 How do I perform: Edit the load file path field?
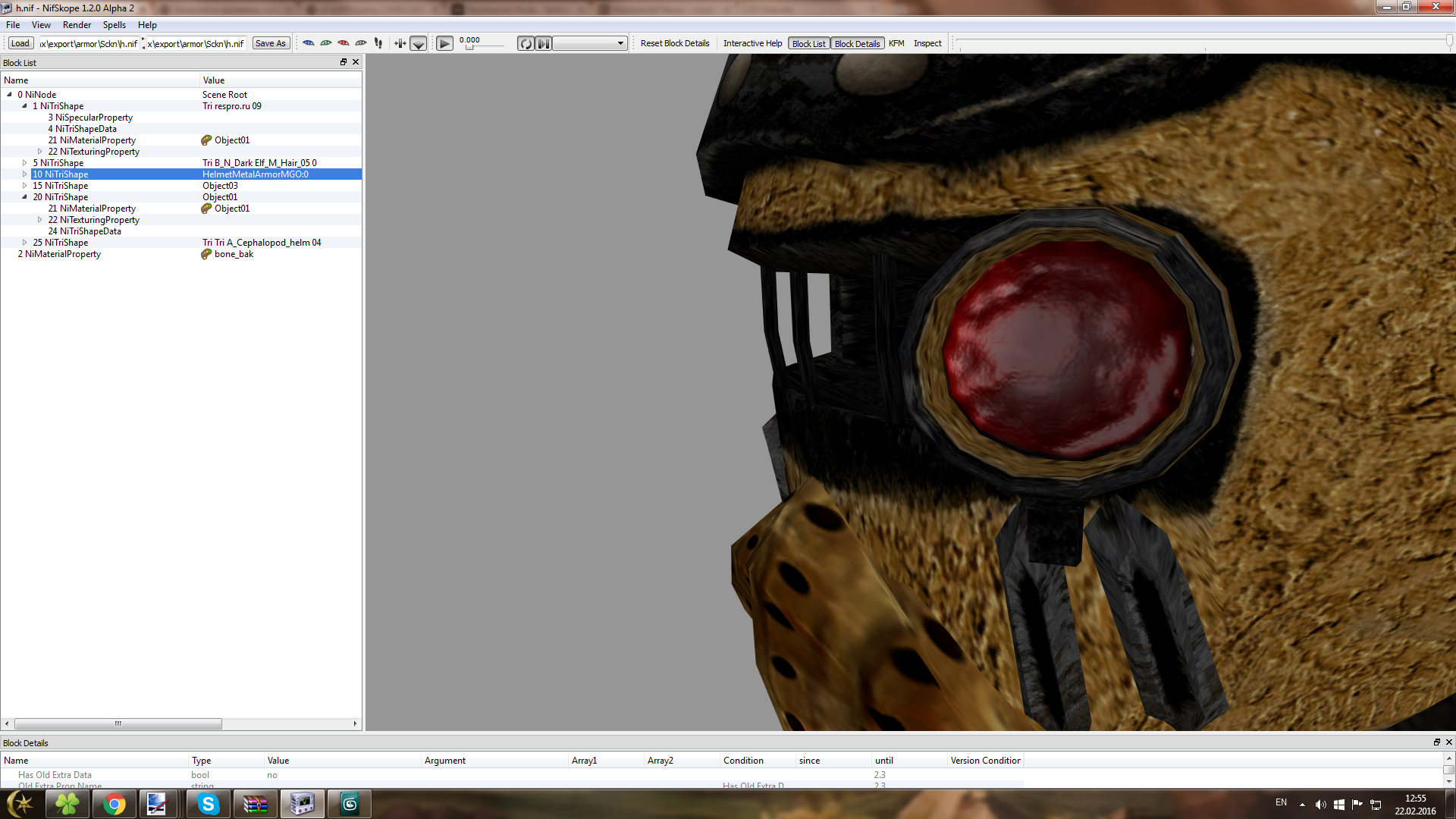tap(89, 43)
